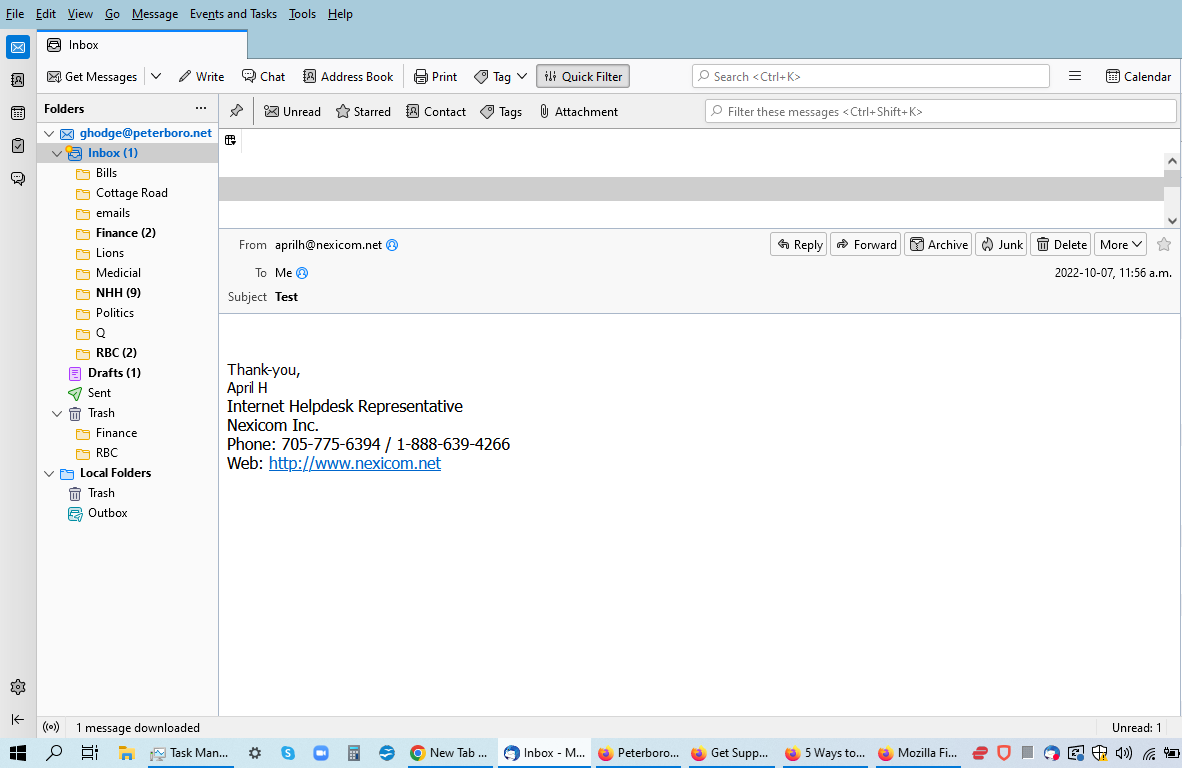Open Settings gear in the sidebar

point(18,687)
